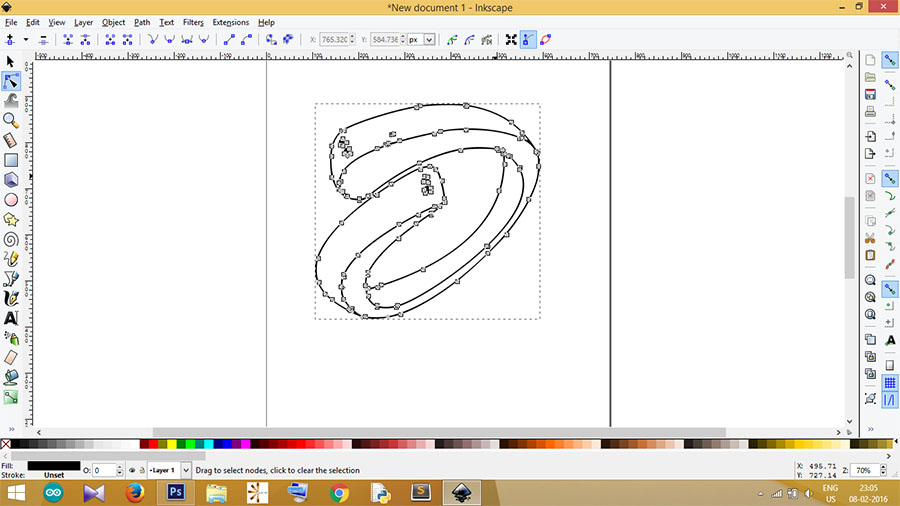Select the Zoom tool in toolbox
900x506 pixels.
tap(11, 120)
